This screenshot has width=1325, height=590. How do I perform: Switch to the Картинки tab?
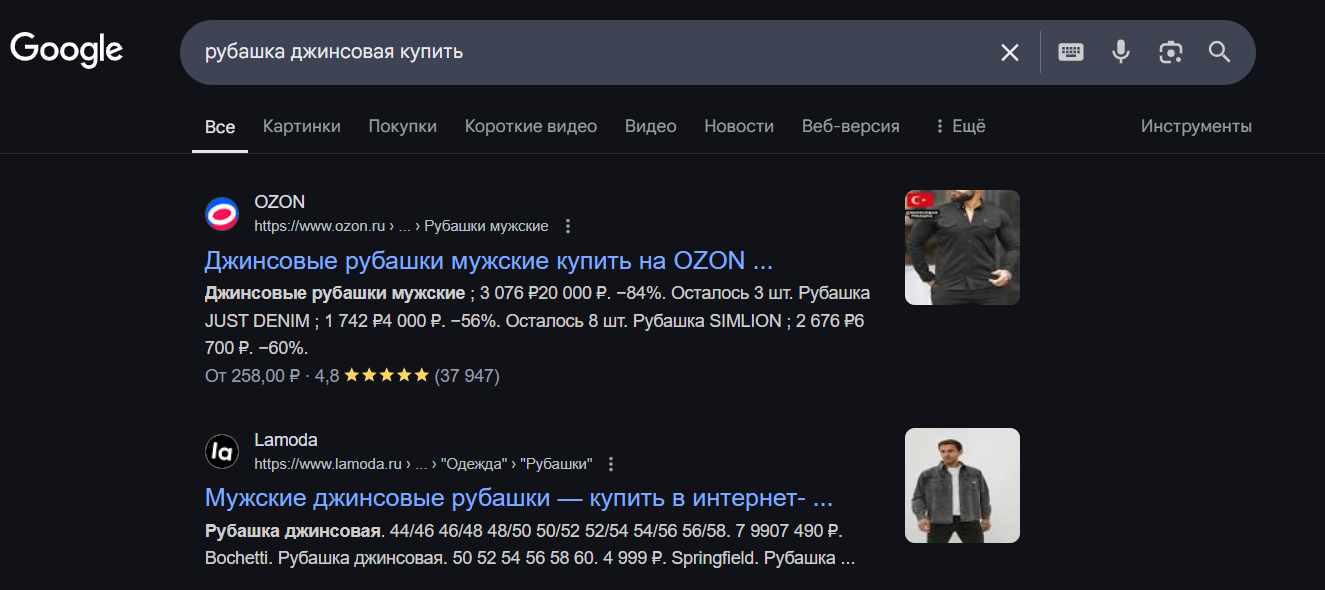(x=302, y=126)
